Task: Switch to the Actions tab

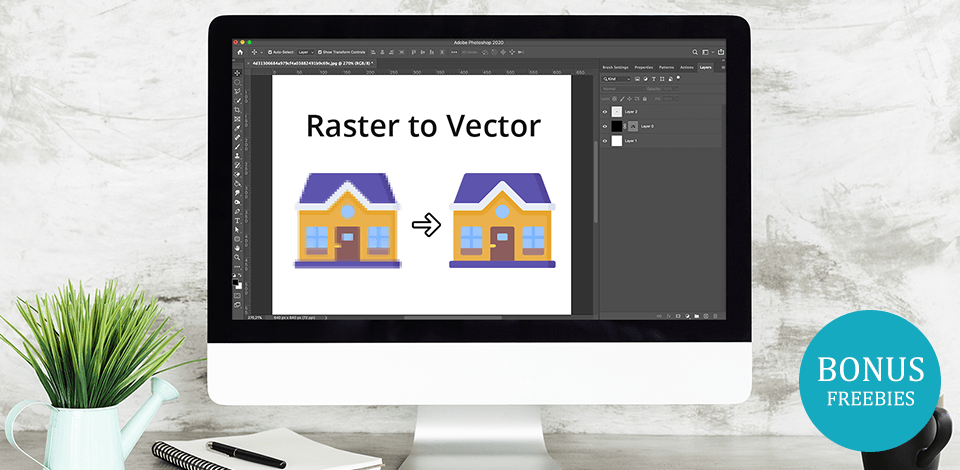Action: pyautogui.click(x=687, y=67)
